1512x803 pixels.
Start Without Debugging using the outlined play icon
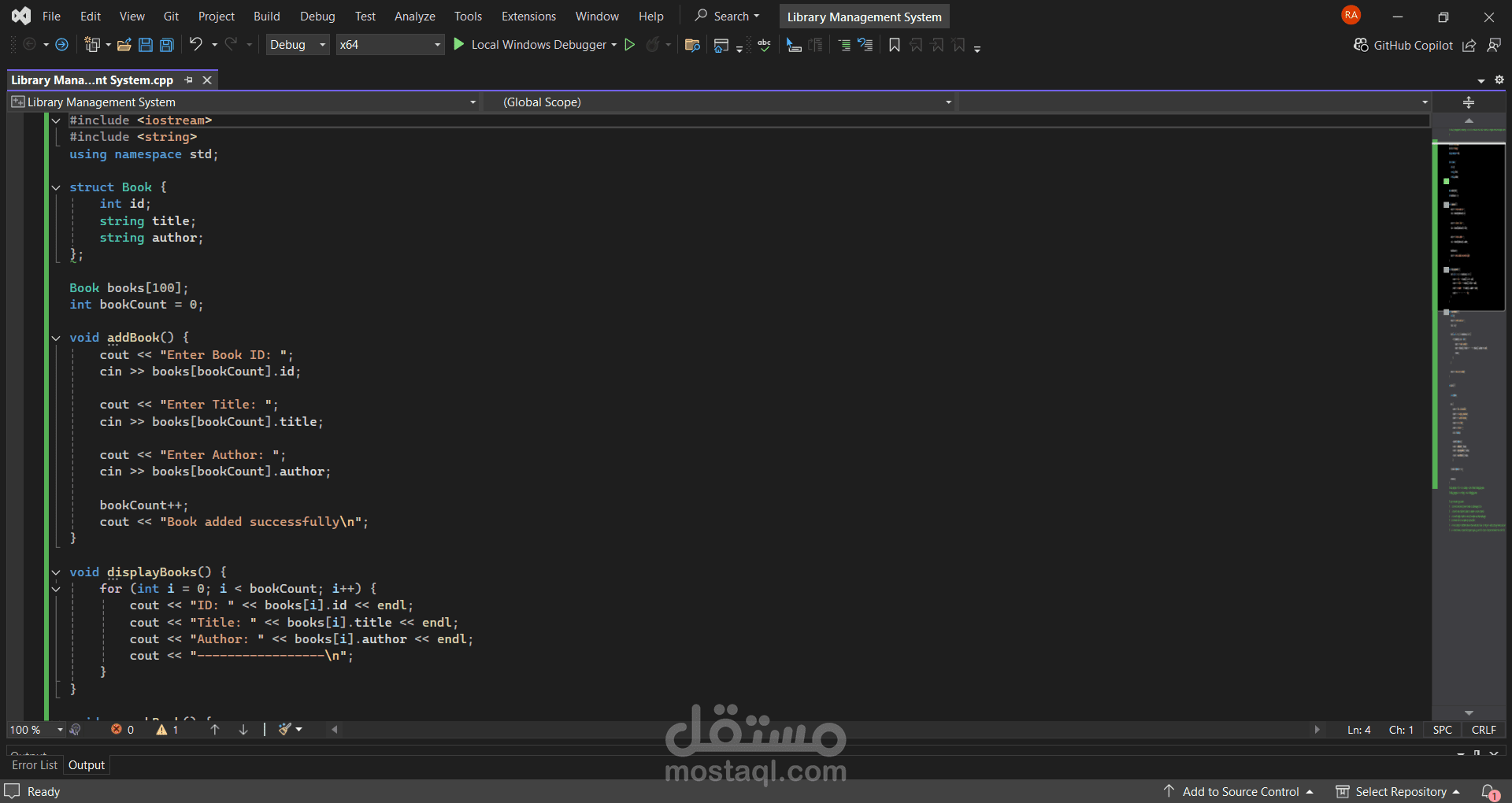coord(630,45)
